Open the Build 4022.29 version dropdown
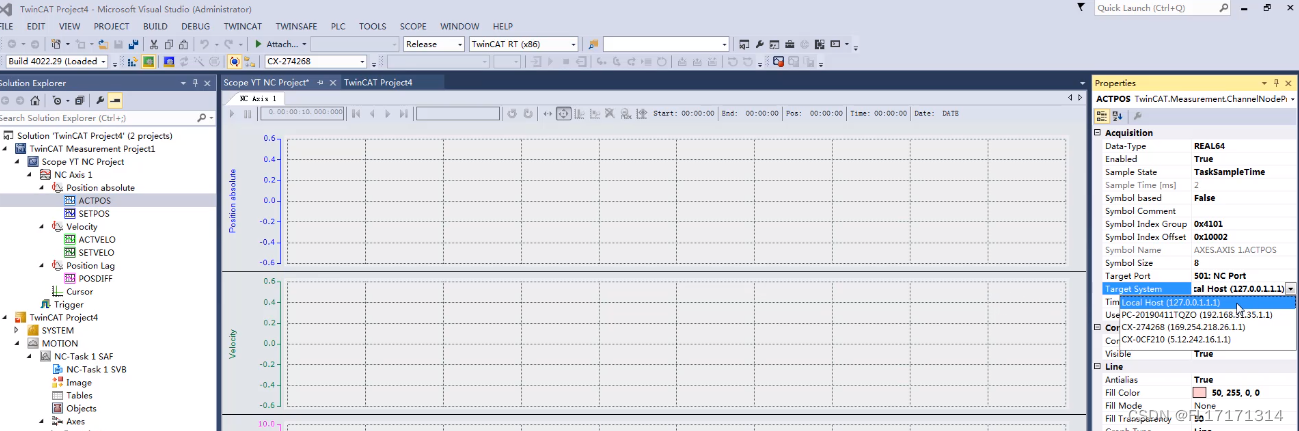Viewport: 1299px width, 431px height. 103,61
